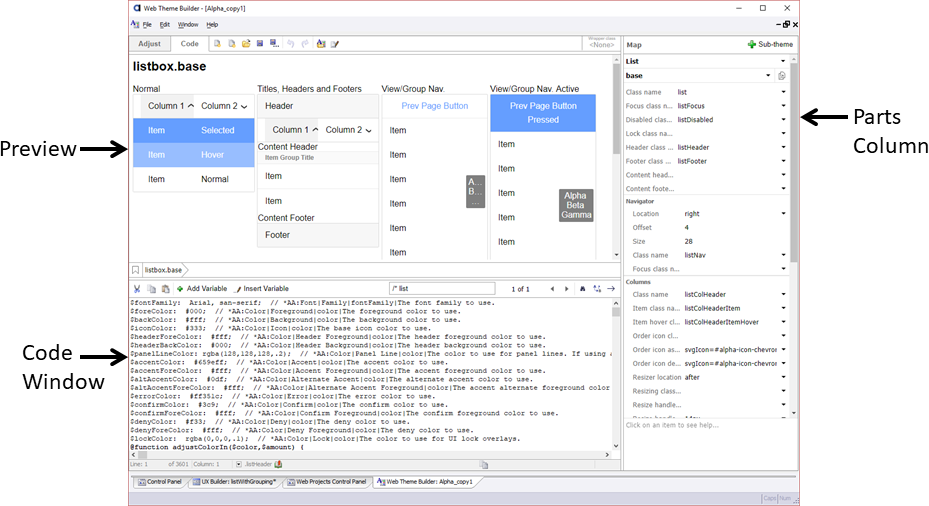
Task: Open Footer class listFooter dropdown
Action: coord(783,161)
